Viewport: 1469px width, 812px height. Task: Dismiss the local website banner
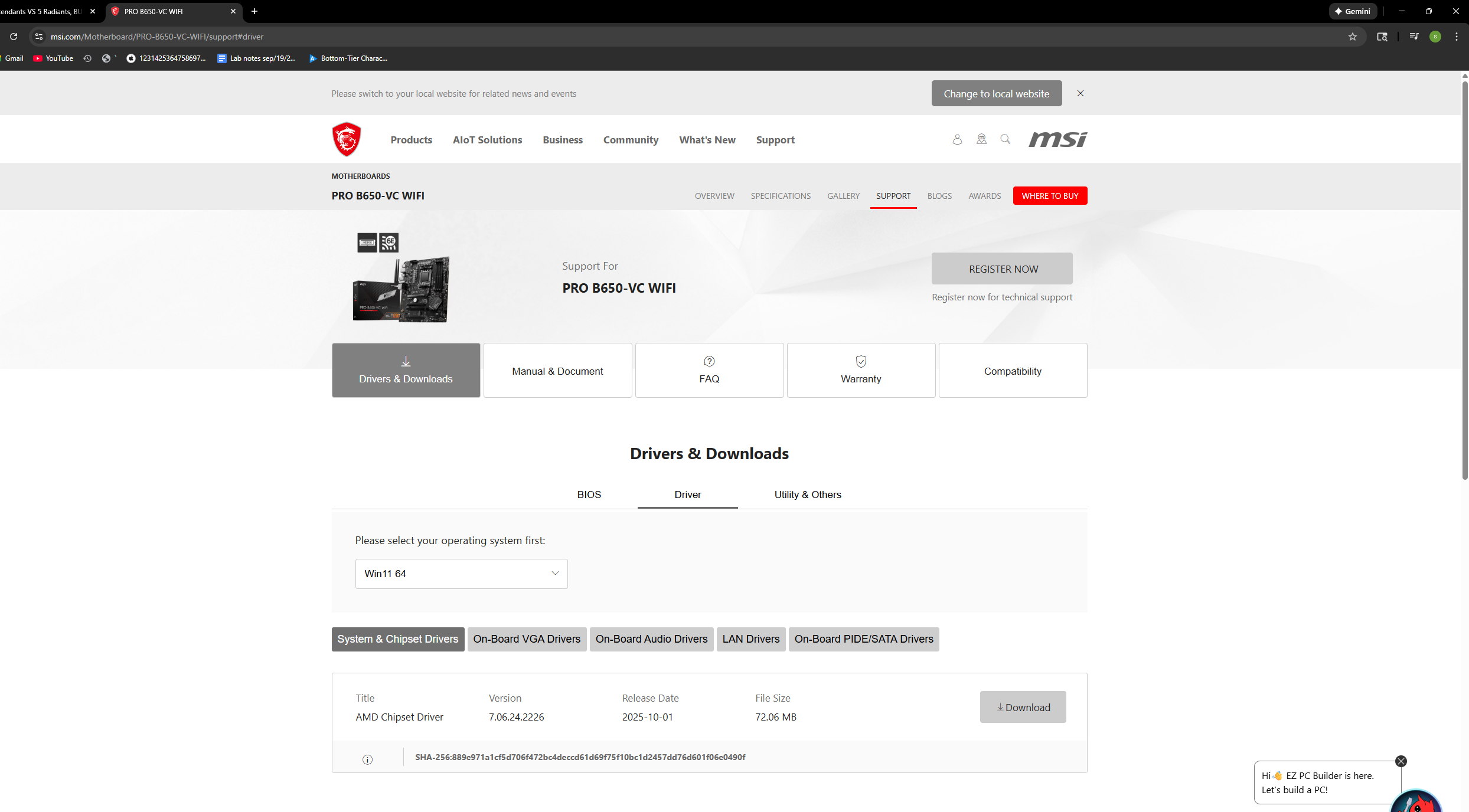point(1080,93)
